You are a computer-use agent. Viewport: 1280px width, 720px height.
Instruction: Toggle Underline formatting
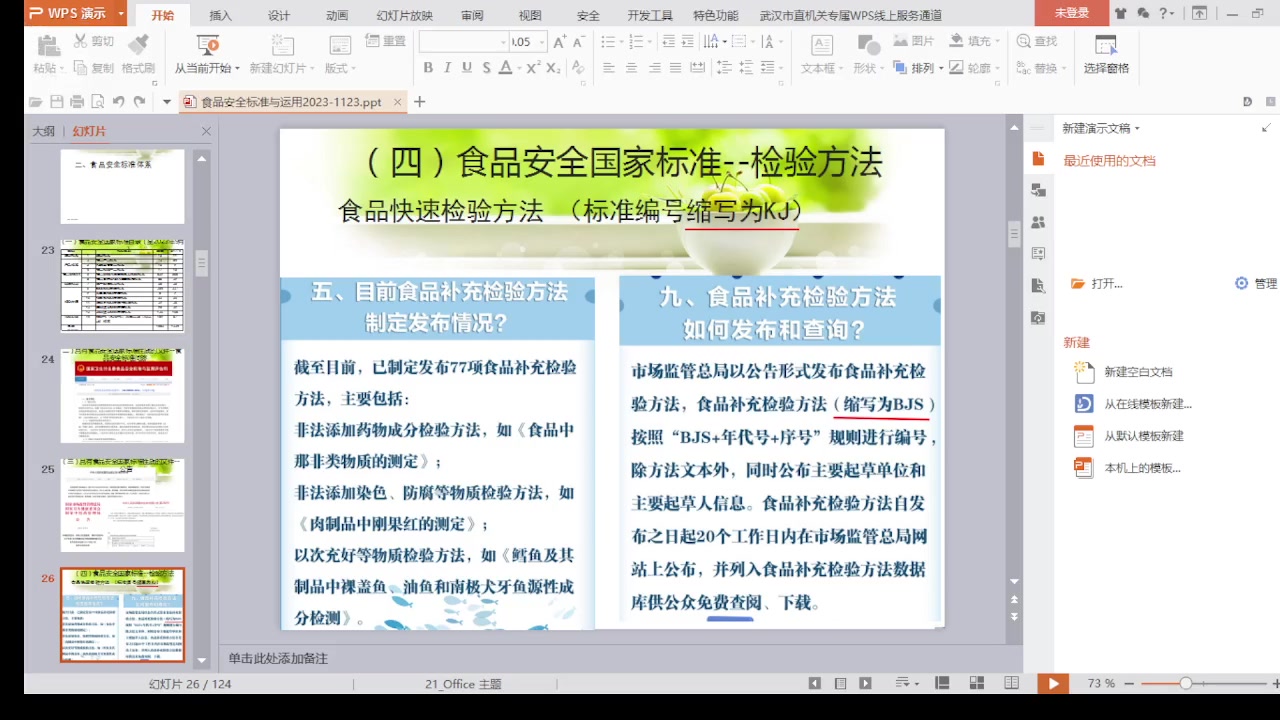point(467,68)
